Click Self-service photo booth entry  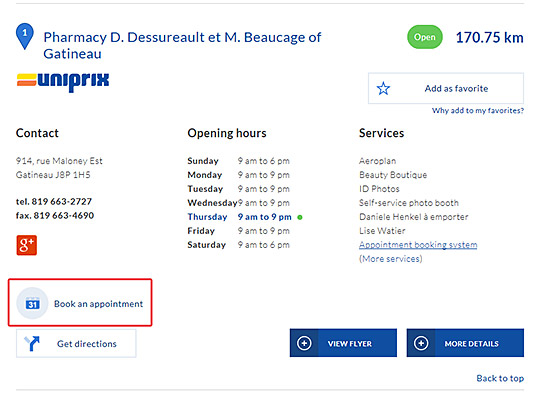coord(409,203)
